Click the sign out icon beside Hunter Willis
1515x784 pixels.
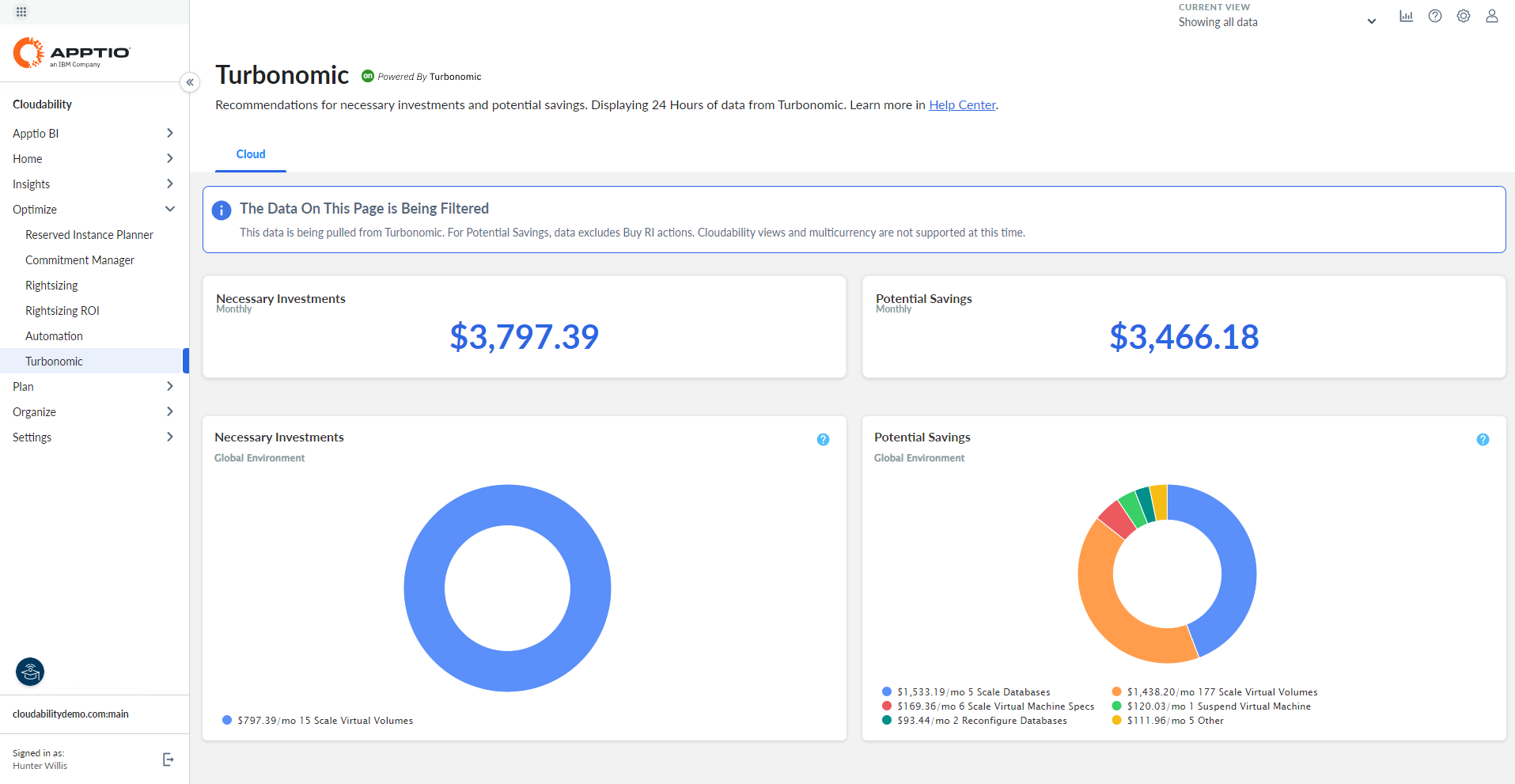click(x=168, y=759)
